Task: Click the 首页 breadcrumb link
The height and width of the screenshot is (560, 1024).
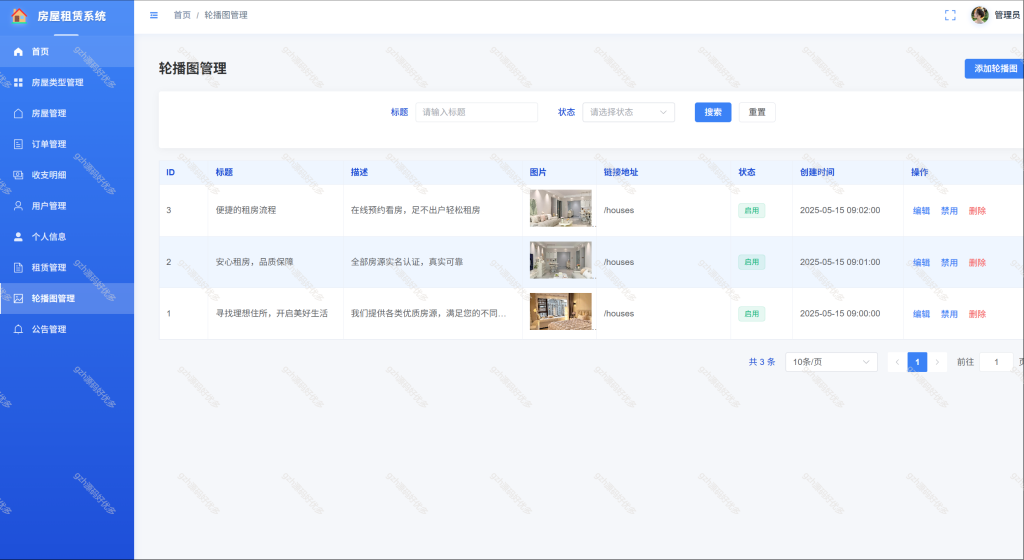Action: (182, 15)
